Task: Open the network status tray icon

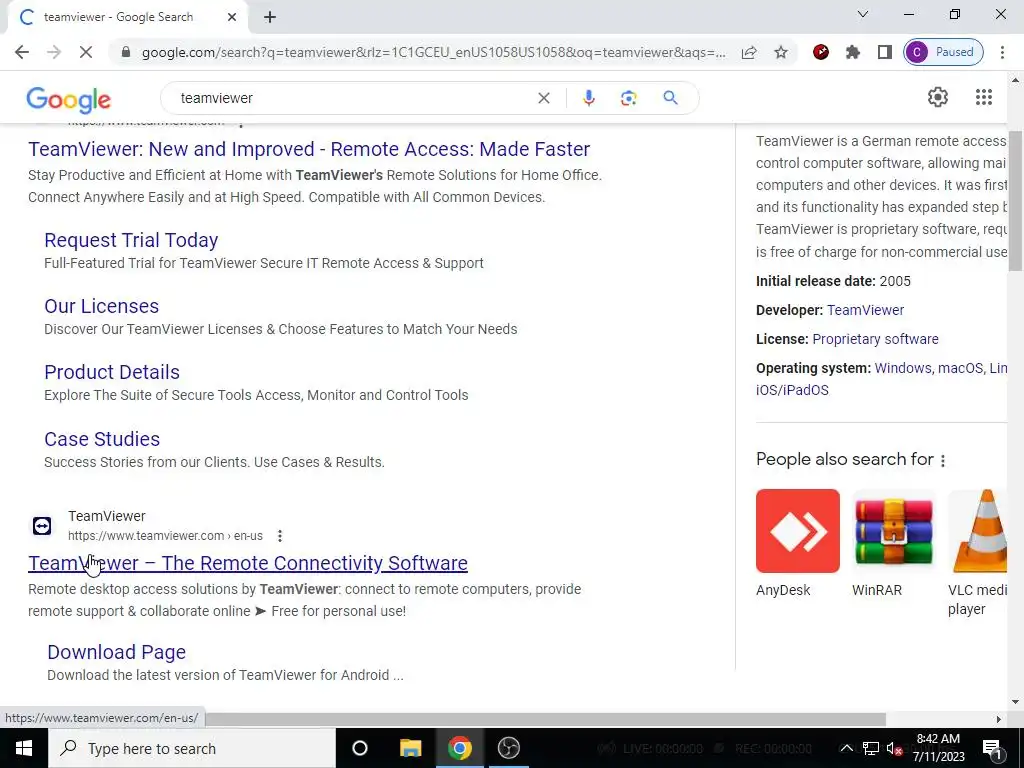Action: pyautogui.click(x=870, y=748)
